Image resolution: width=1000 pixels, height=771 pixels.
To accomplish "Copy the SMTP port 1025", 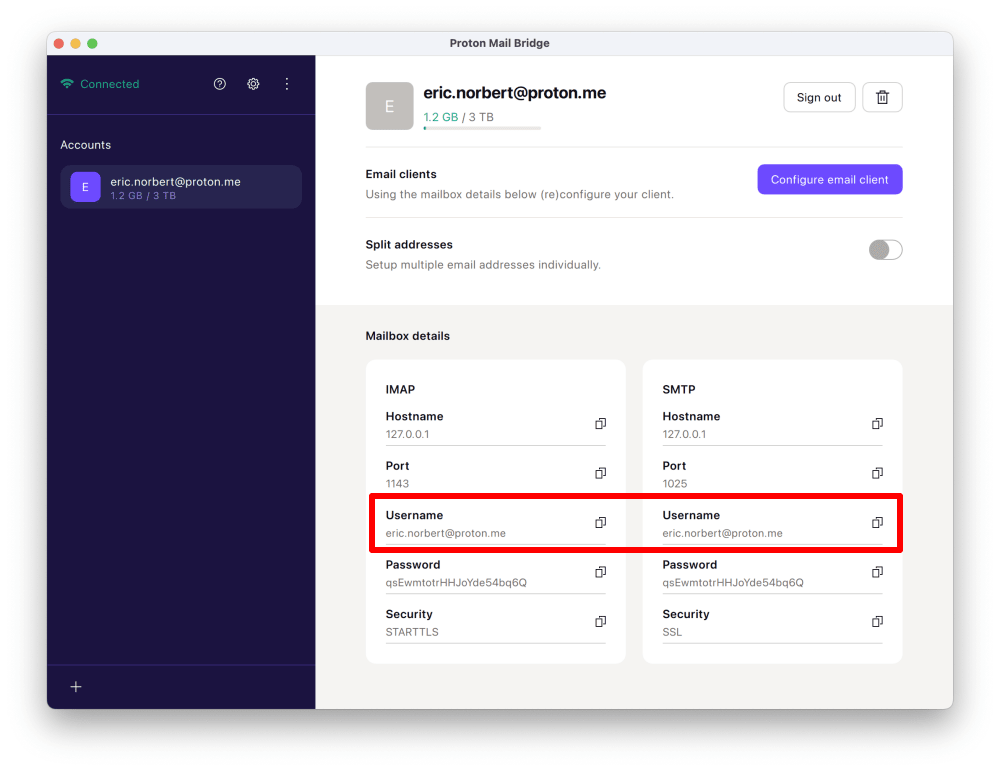I will pyautogui.click(x=877, y=473).
